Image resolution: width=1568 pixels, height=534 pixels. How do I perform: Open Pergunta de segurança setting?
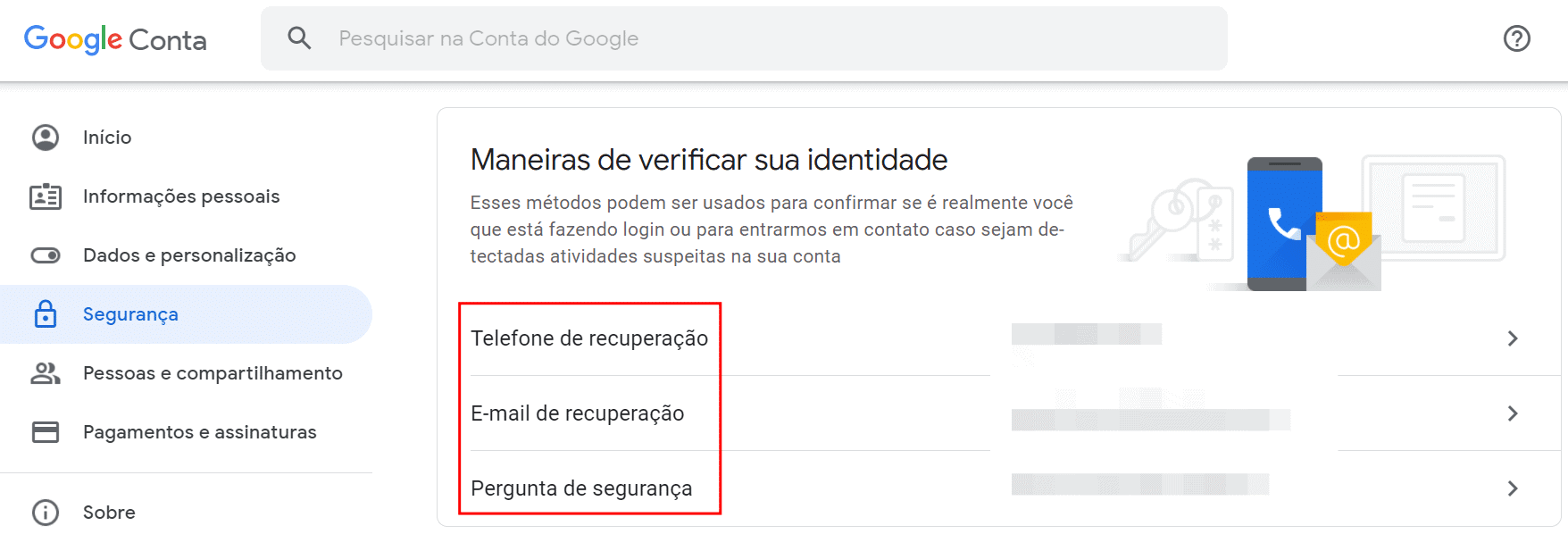coord(581,488)
